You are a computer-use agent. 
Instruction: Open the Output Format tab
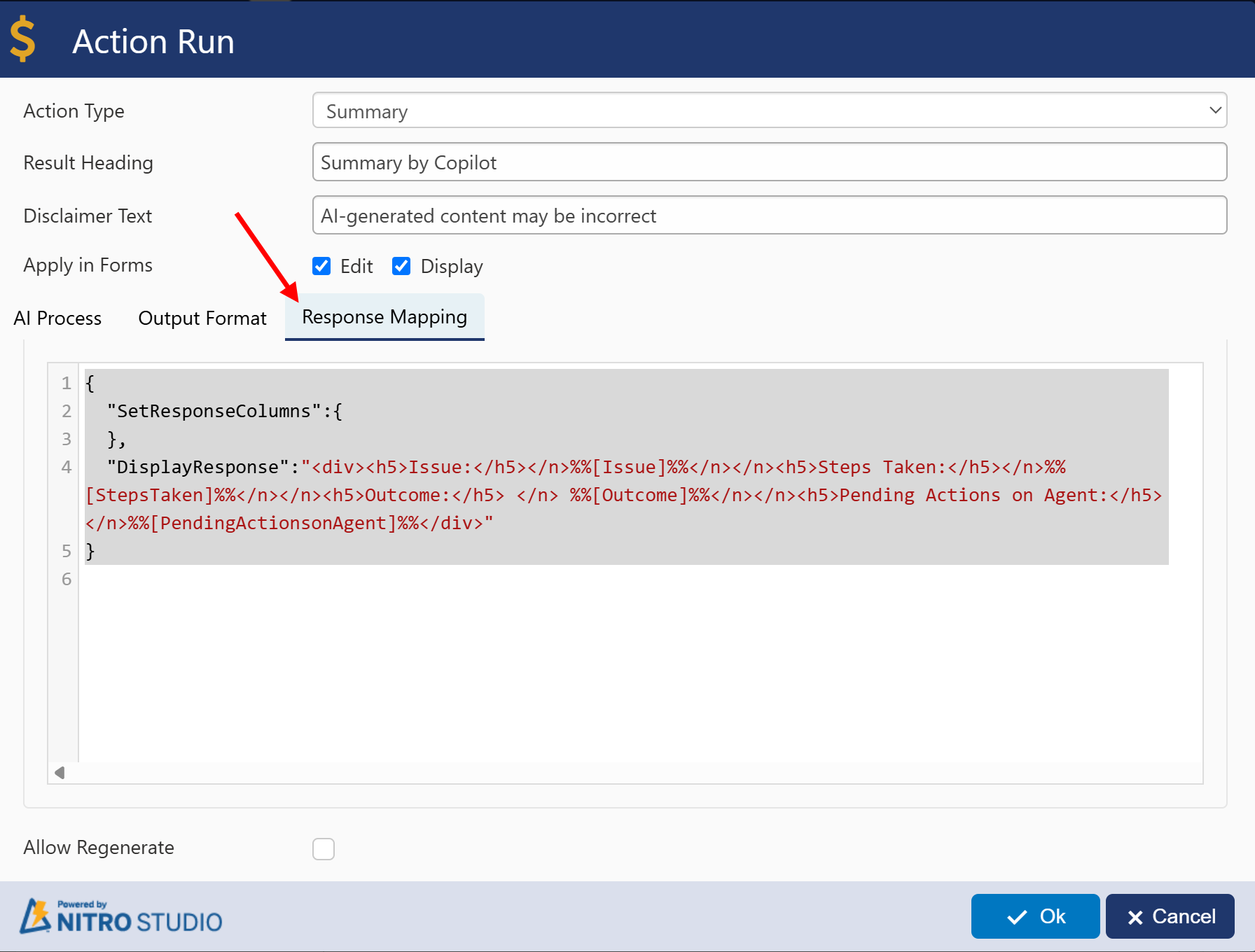[202, 318]
